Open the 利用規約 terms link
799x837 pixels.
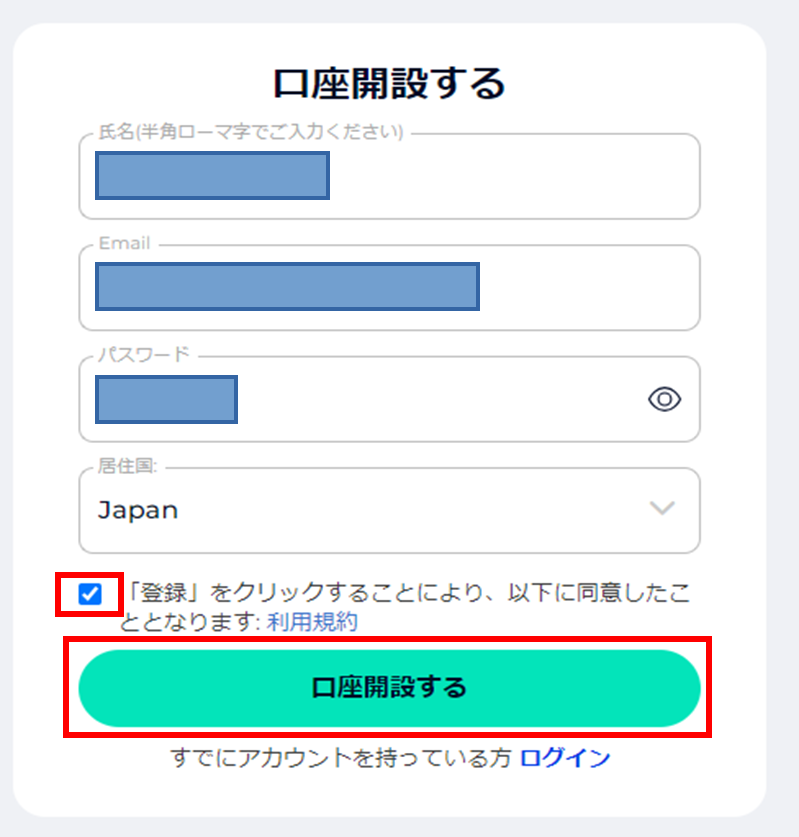click(312, 622)
